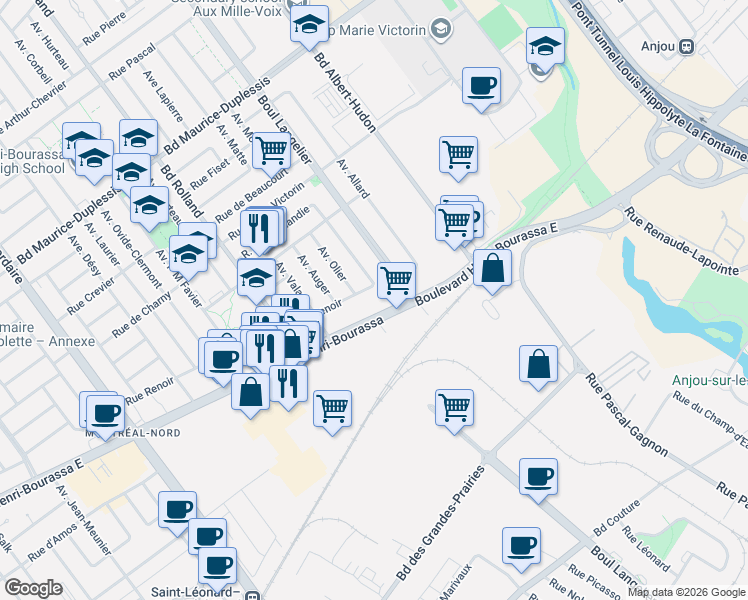Viewport: 748px width, 600px height.
Task: Click the Map data ©2026 Google attribution
Action: coord(687,592)
